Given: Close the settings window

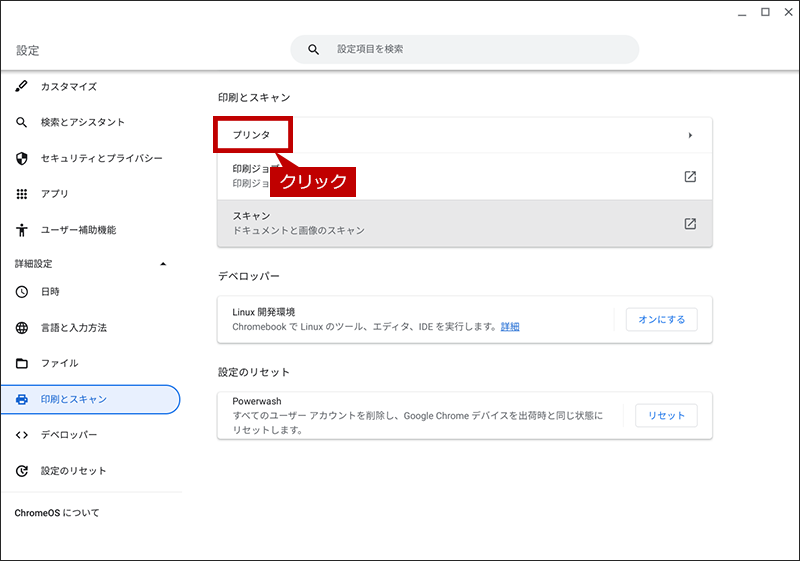Looking at the screenshot, I should pos(789,12).
